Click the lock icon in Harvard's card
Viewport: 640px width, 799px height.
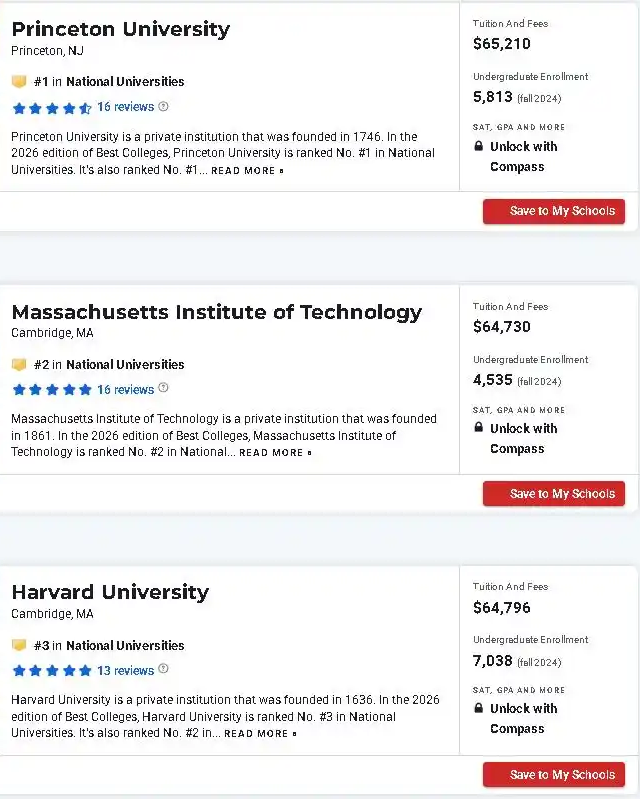point(479,709)
